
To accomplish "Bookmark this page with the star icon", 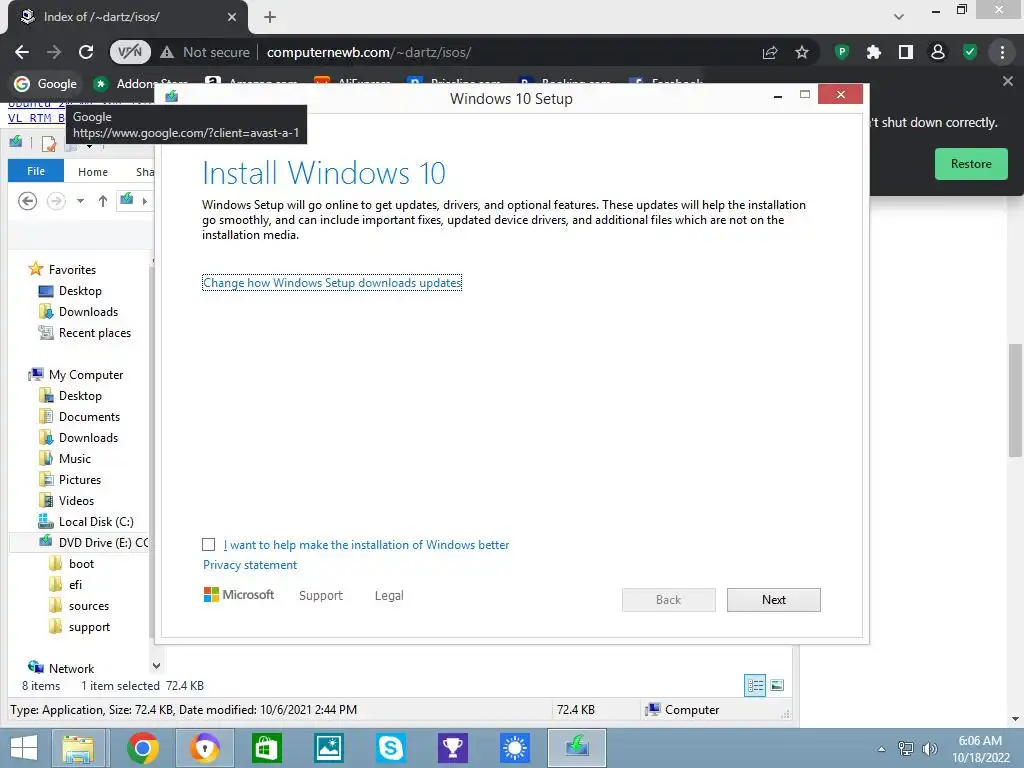I will pyautogui.click(x=802, y=52).
